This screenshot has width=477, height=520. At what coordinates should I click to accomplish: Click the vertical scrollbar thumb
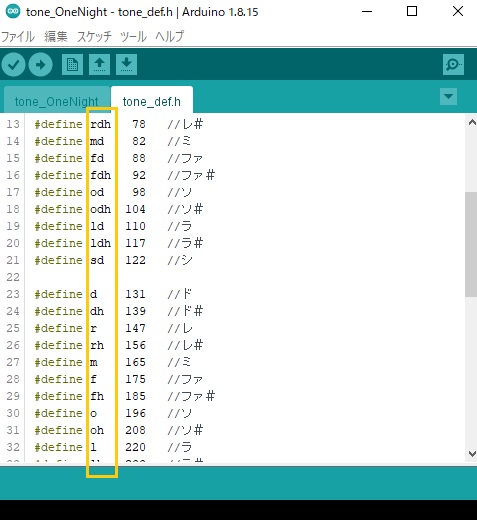(x=471, y=244)
